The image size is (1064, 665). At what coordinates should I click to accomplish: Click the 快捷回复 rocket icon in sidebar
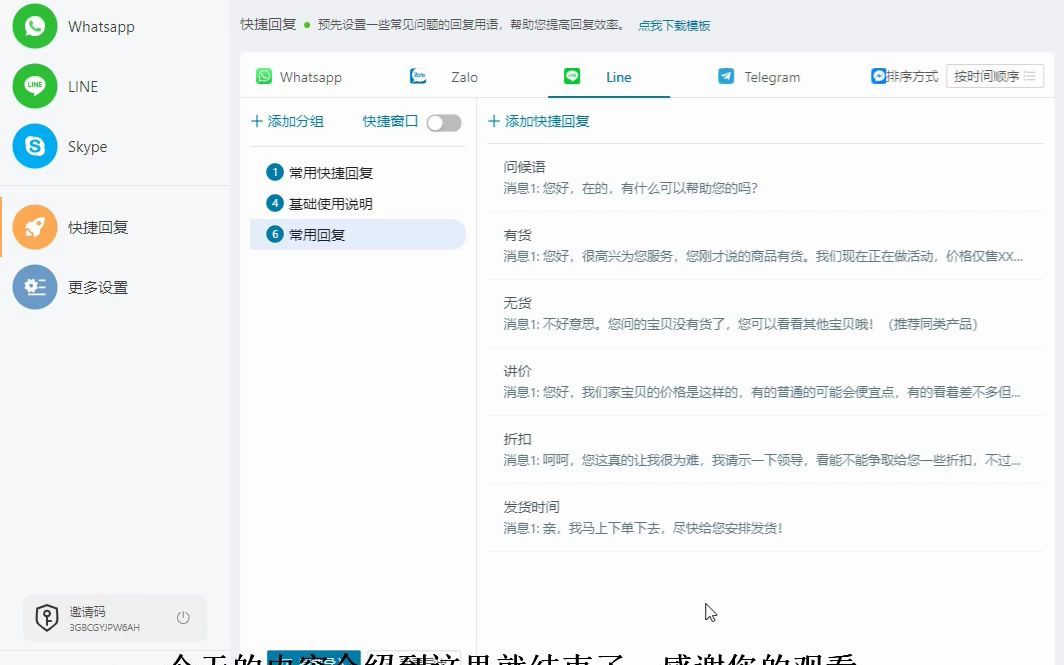click(35, 227)
